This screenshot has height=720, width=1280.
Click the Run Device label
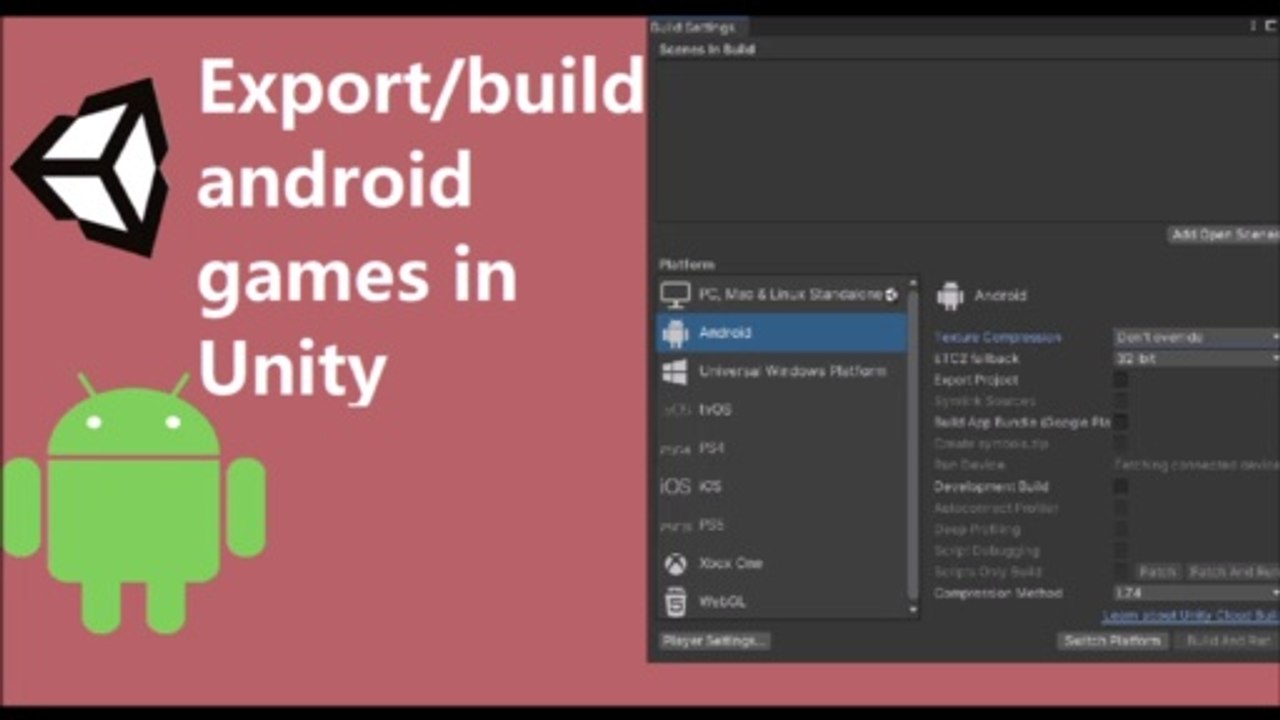tap(969, 465)
